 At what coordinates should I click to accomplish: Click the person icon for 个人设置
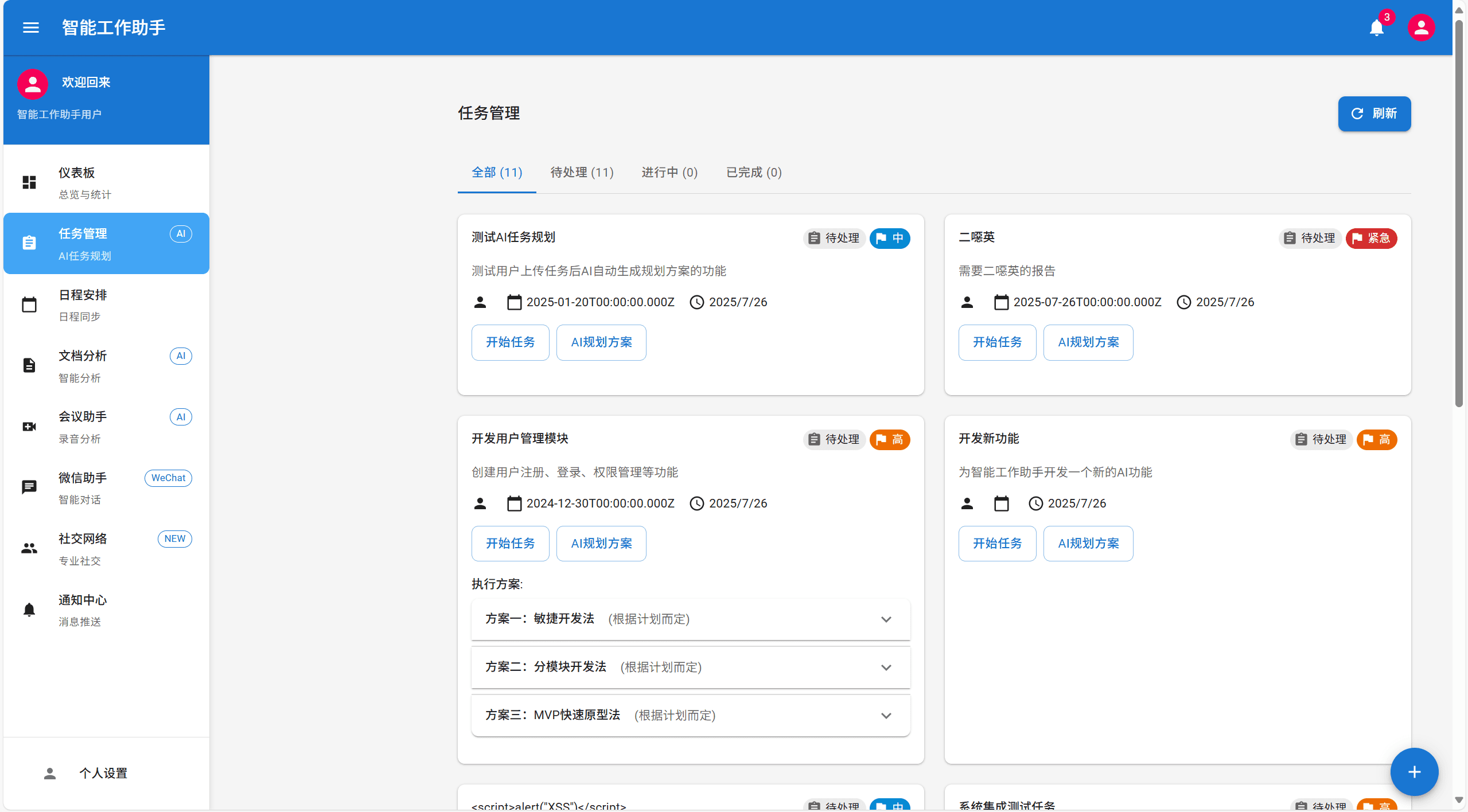point(50,774)
